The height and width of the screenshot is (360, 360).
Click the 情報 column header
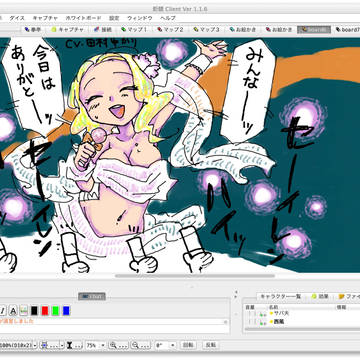point(341,307)
